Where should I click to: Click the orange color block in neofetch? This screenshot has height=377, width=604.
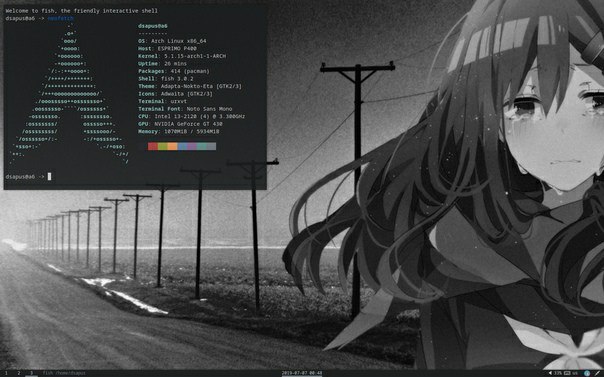(173, 146)
